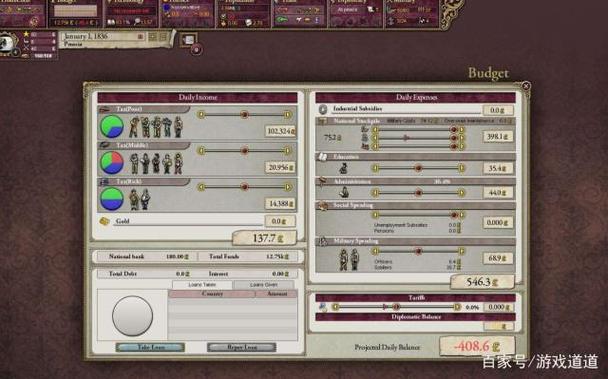This screenshot has height=379, width=608.
Task: Click the Take Loan button
Action: [150, 347]
